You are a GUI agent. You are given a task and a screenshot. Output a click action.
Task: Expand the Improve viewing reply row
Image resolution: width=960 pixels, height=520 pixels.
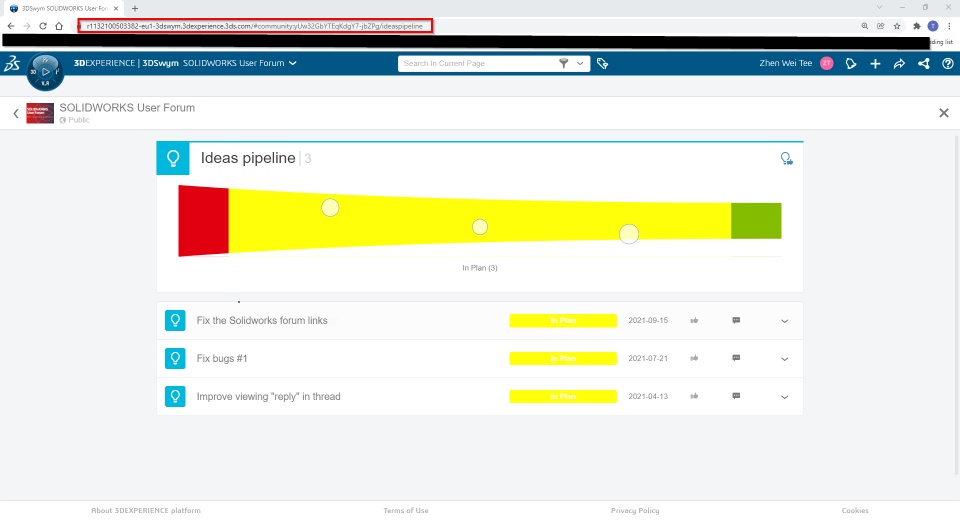(x=784, y=397)
